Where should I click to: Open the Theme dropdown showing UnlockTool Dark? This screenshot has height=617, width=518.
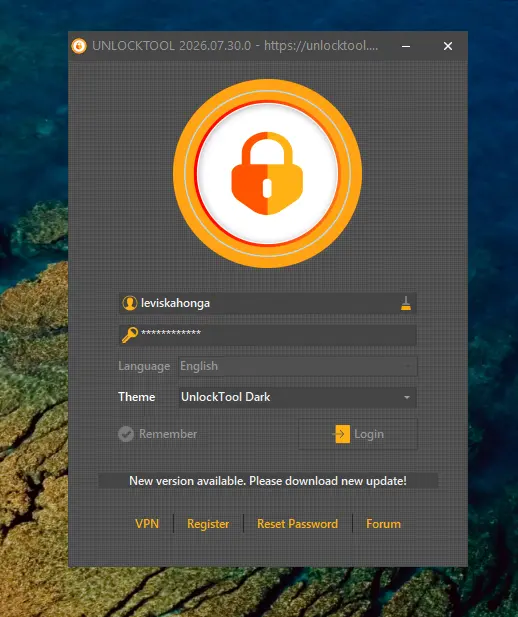(x=298, y=397)
